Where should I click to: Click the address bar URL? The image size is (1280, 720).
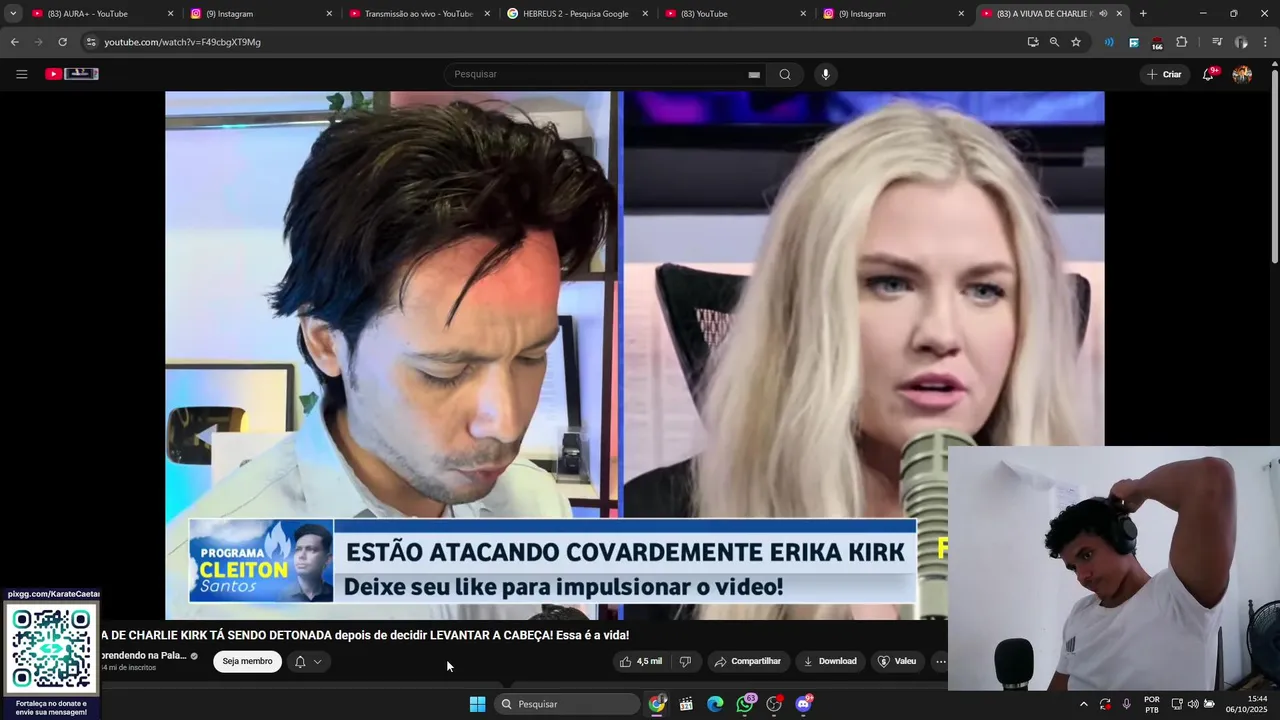click(182, 42)
